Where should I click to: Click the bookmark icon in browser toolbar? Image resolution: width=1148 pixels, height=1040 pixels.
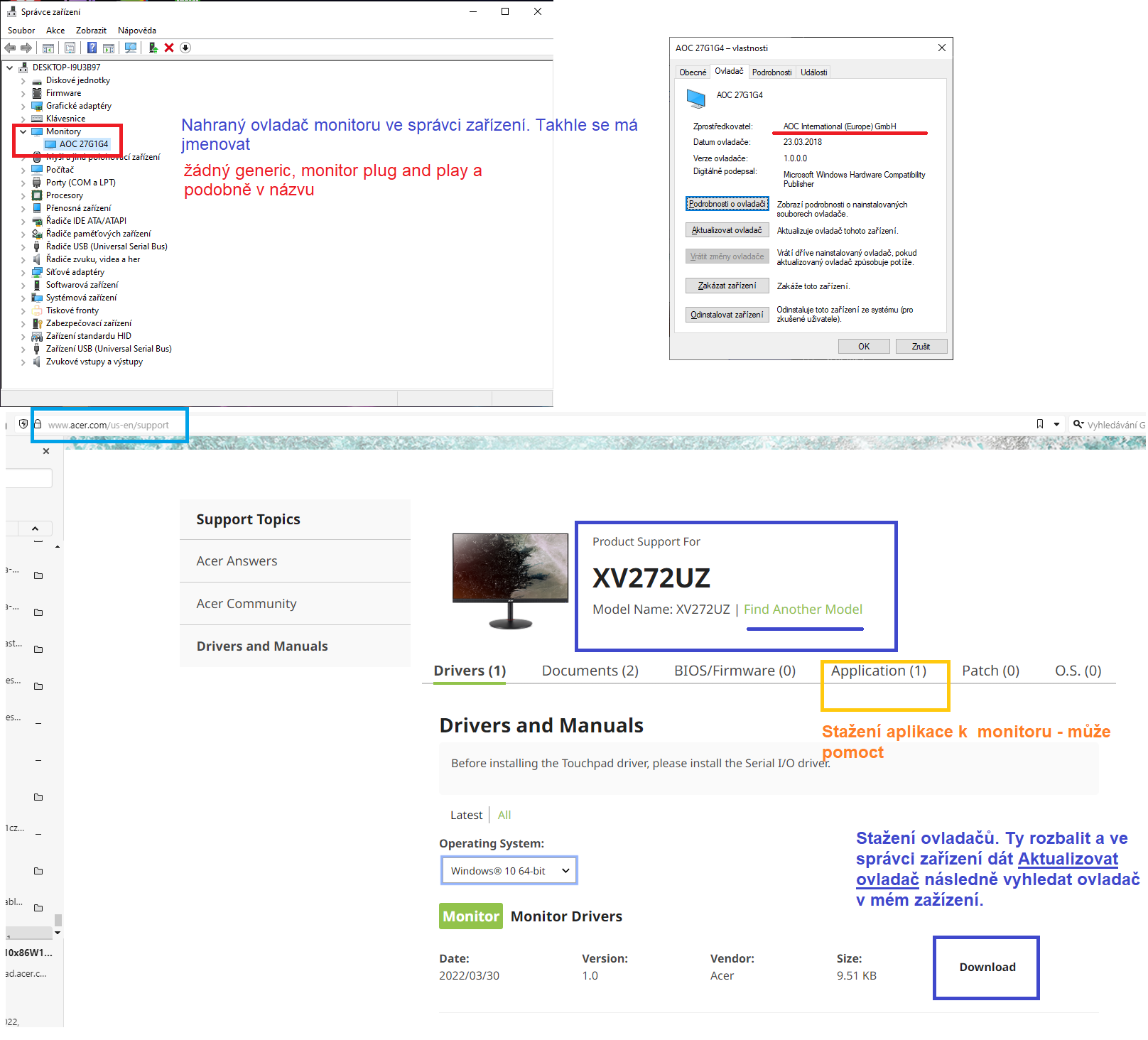point(1040,424)
